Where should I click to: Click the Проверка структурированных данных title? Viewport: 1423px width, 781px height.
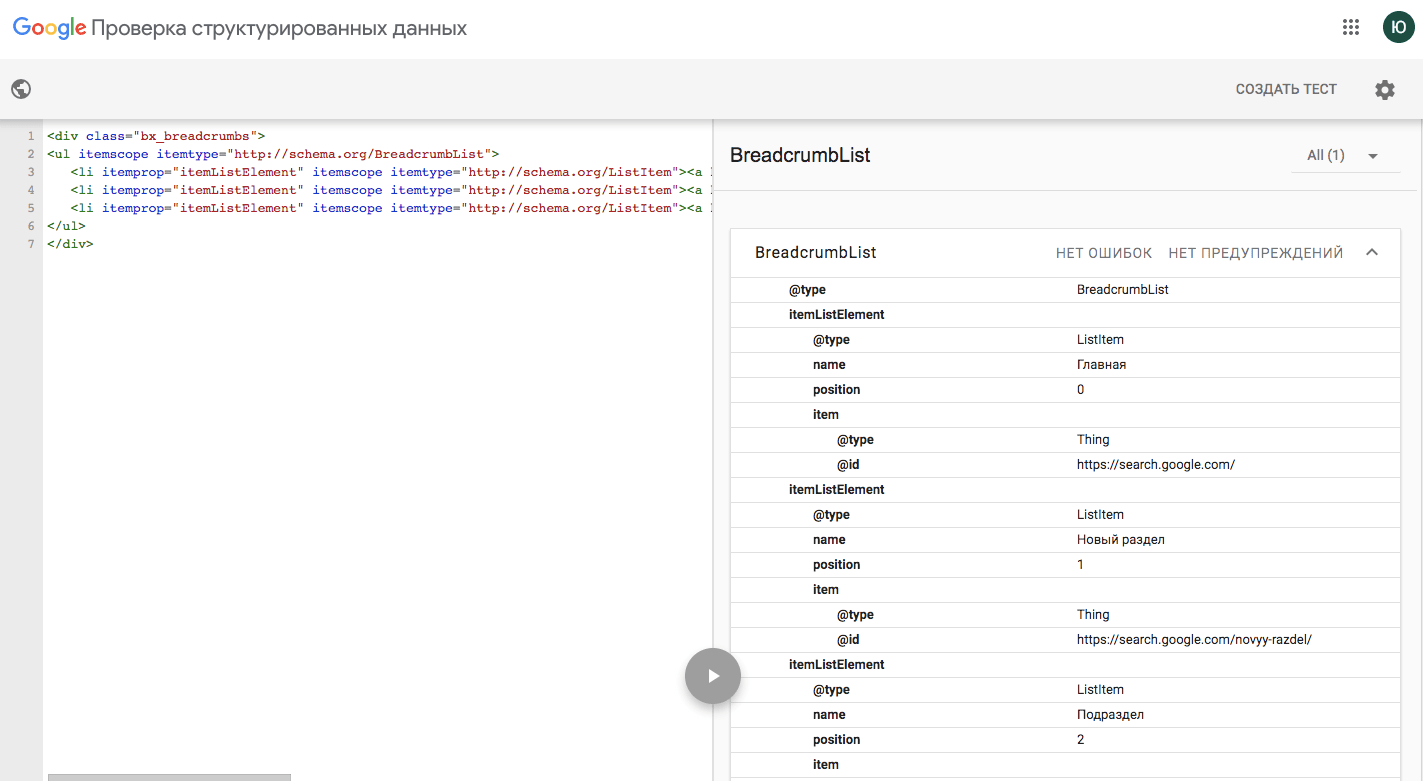pyautogui.click(x=279, y=29)
